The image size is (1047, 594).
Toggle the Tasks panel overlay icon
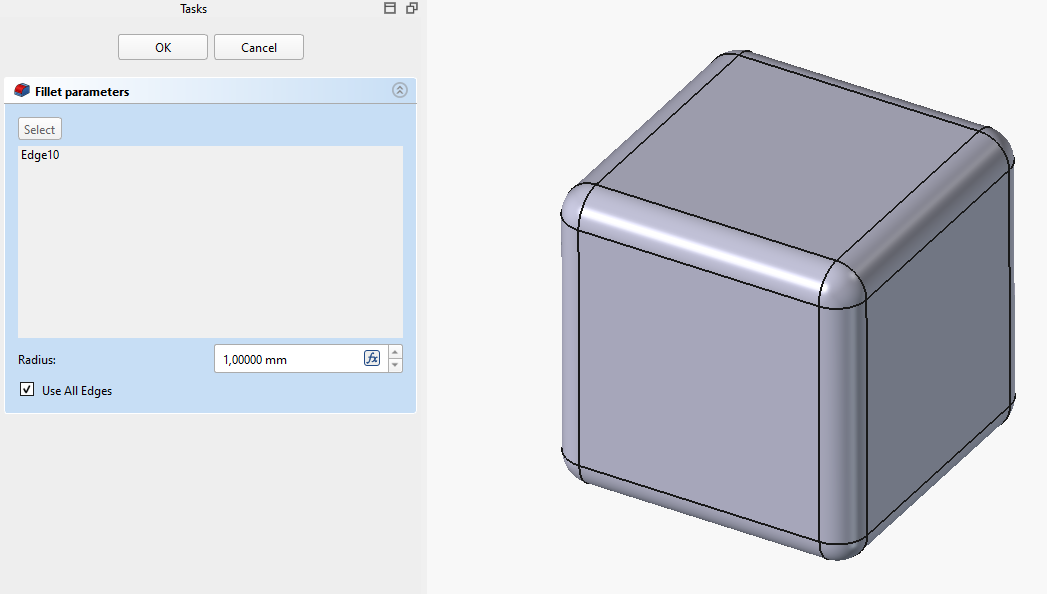click(x=390, y=8)
